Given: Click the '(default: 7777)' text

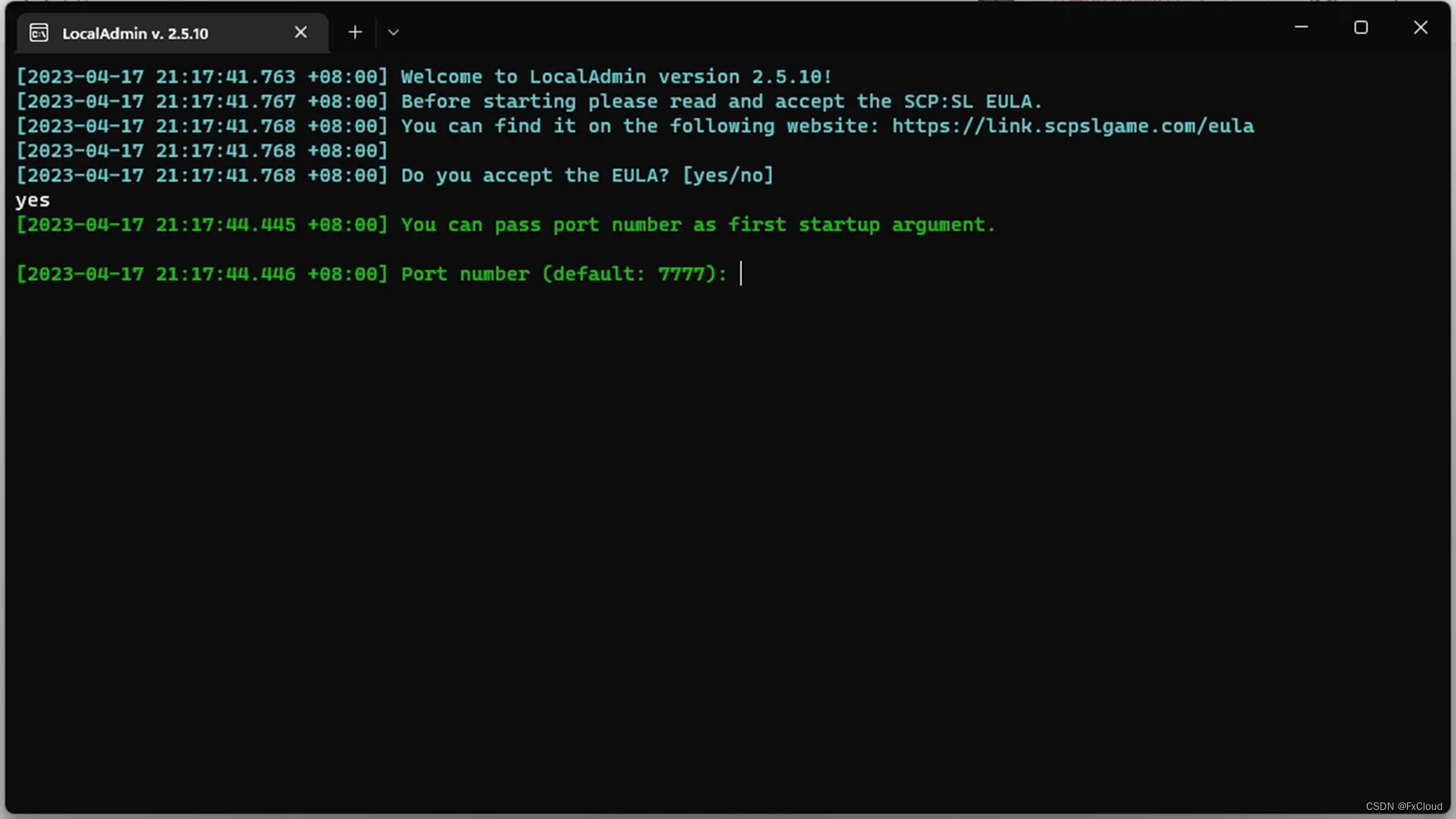Looking at the screenshot, I should (x=635, y=274).
